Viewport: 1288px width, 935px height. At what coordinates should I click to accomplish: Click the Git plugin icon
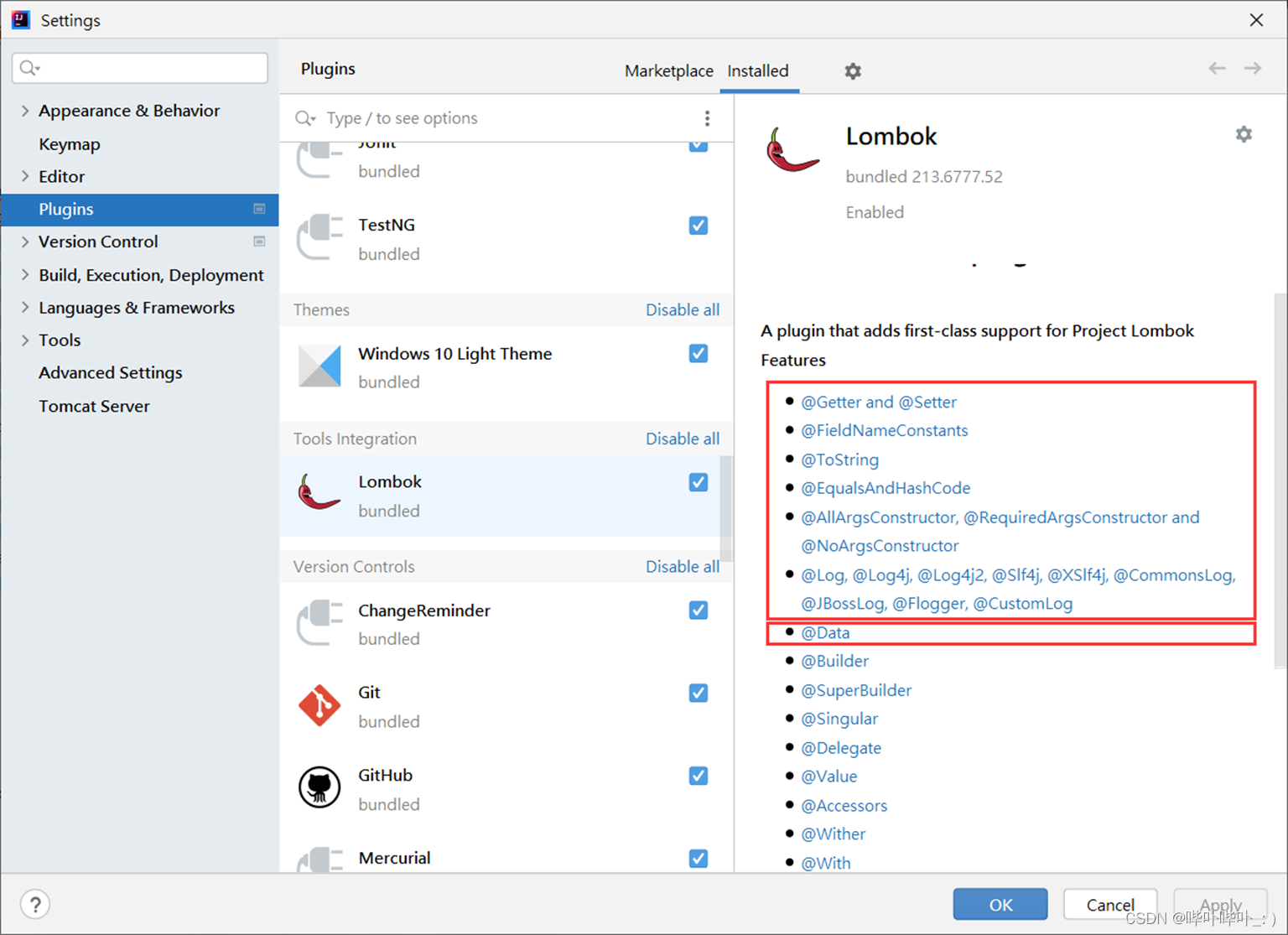[x=319, y=705]
